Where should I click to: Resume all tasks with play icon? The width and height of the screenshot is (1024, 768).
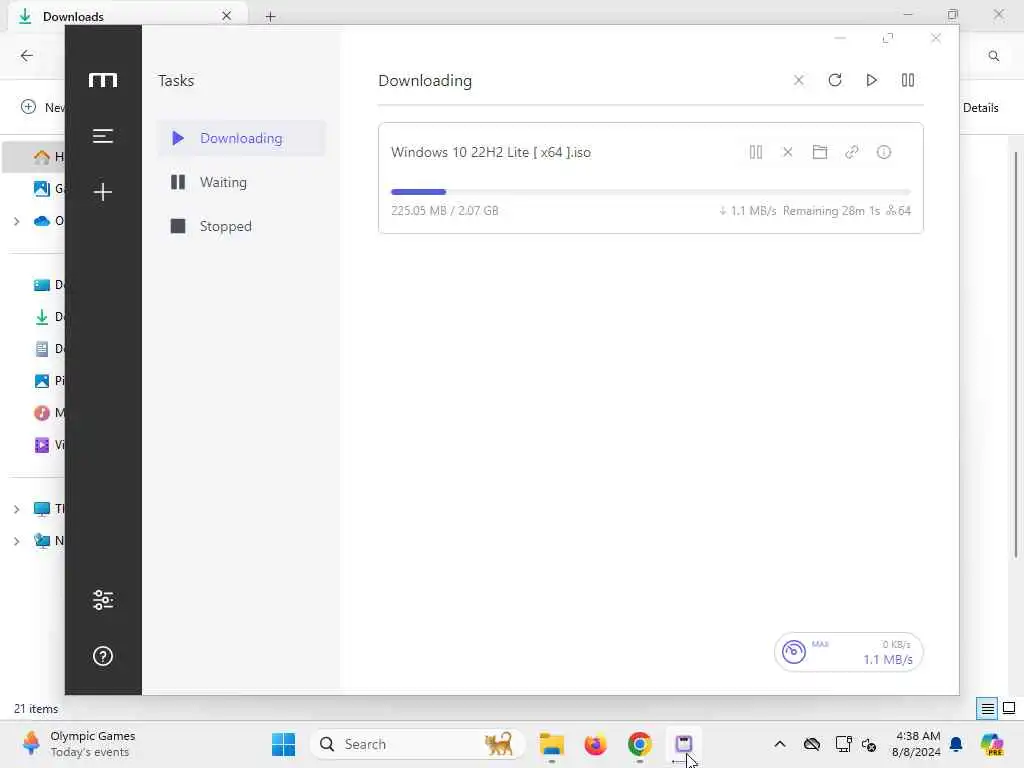(x=871, y=80)
